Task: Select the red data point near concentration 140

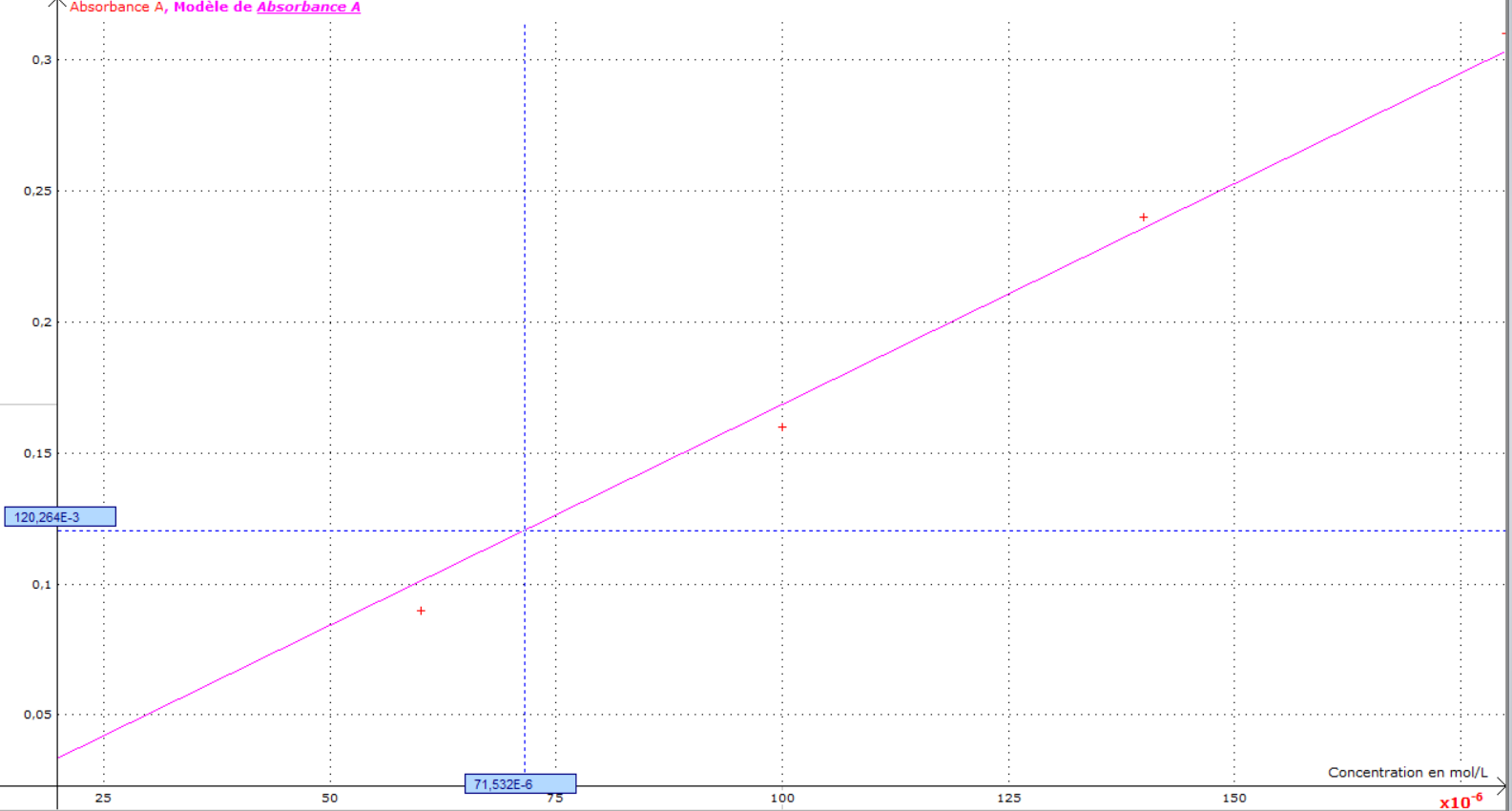Action: [x=1143, y=218]
